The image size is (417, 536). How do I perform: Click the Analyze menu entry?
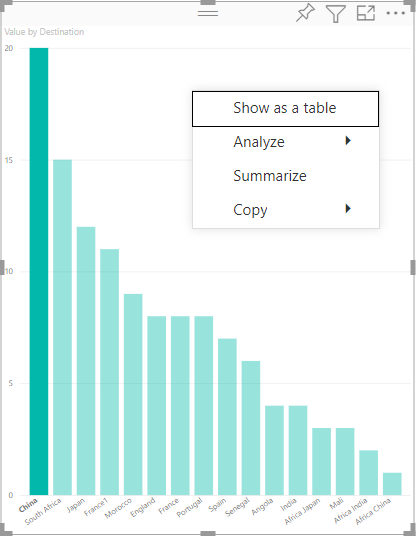coord(286,142)
